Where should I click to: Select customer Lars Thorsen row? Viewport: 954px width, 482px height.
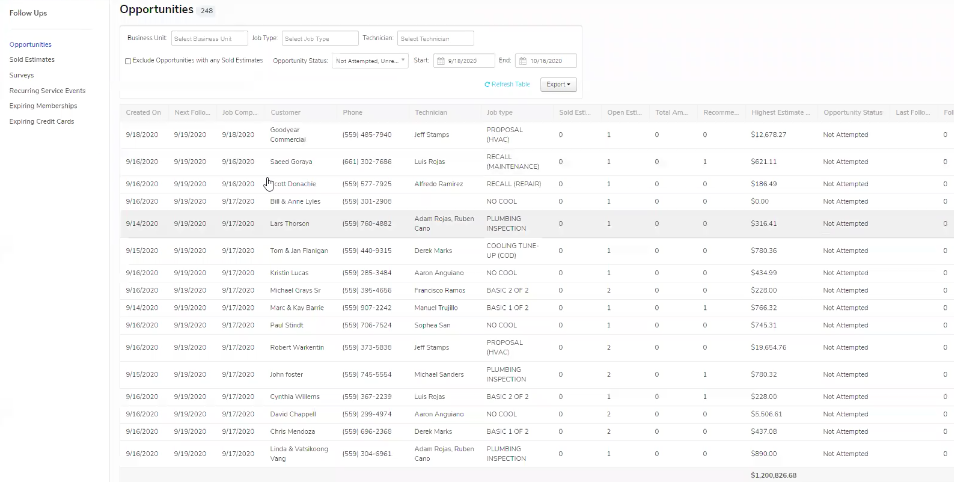289,223
